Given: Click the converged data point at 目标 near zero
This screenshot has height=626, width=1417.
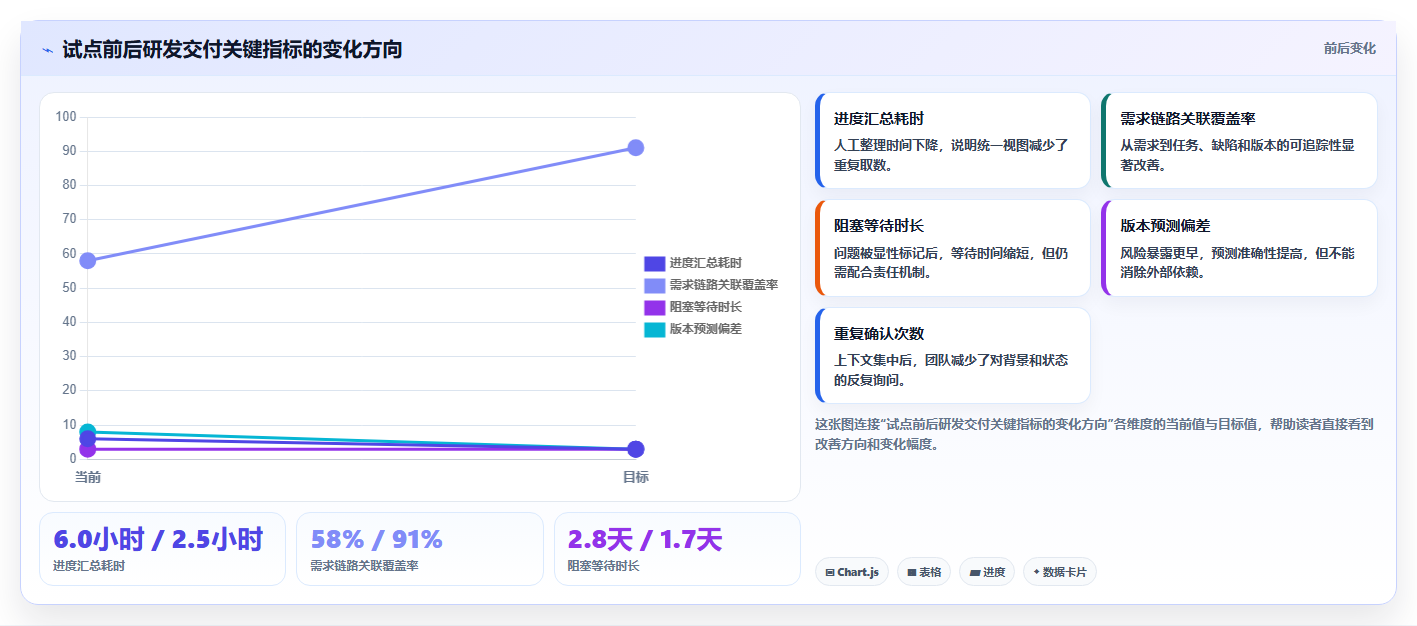Looking at the screenshot, I should (x=635, y=449).
